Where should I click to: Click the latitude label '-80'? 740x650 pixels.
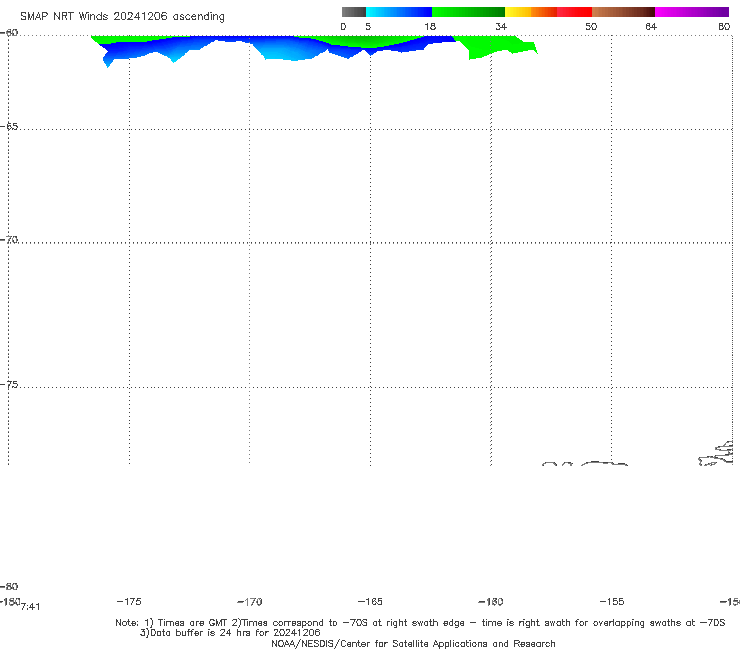click(x=9, y=586)
